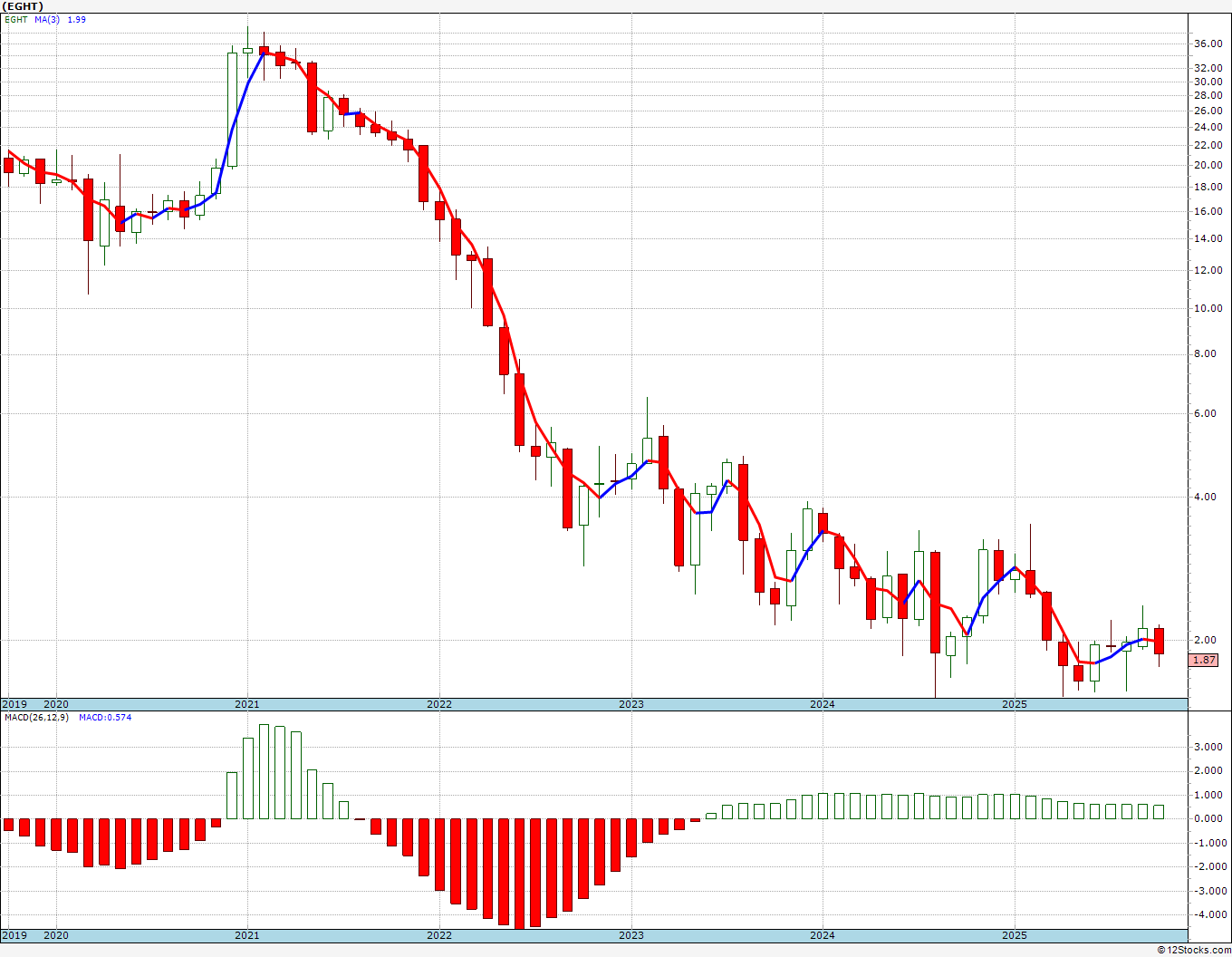This screenshot has height=957, width=1232.
Task: Click 2021 on the price panel timeline
Action: coord(247,704)
